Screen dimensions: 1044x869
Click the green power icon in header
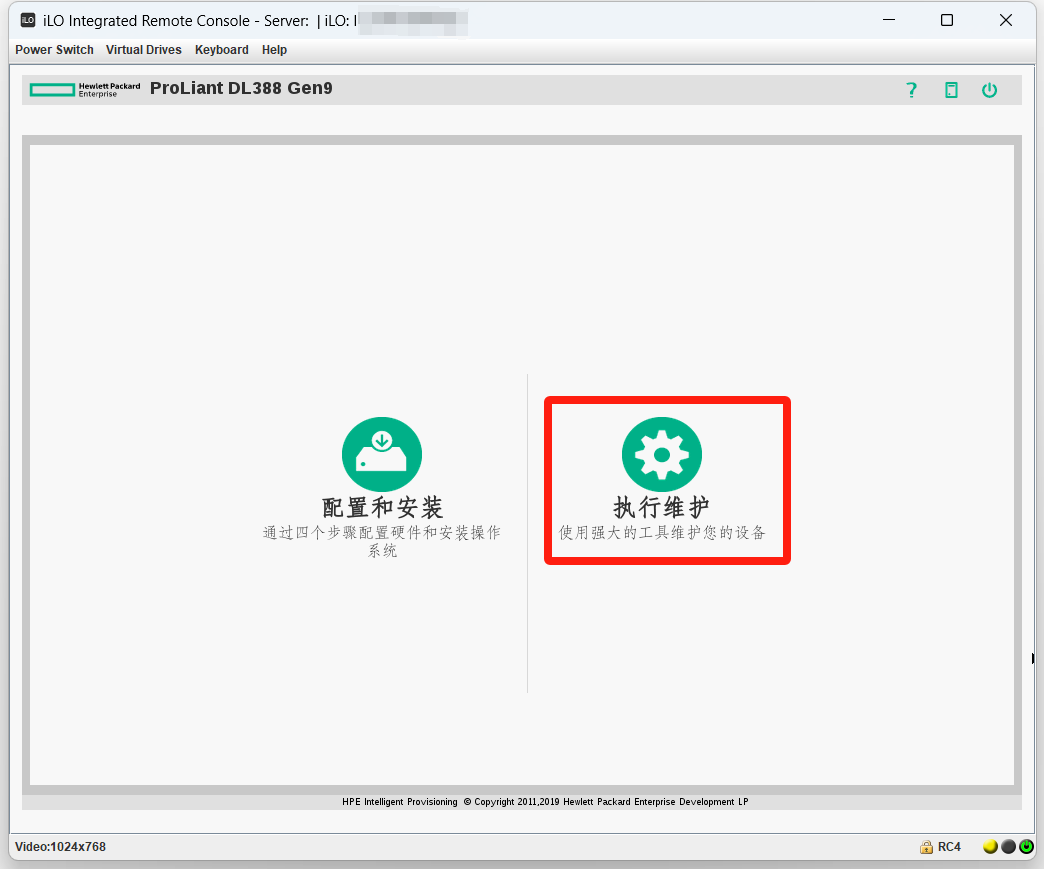tap(989, 90)
